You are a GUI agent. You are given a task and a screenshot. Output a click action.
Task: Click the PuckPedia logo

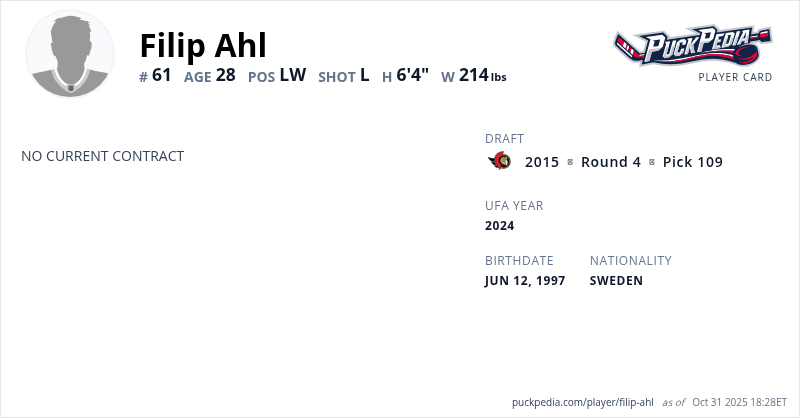coord(692,45)
